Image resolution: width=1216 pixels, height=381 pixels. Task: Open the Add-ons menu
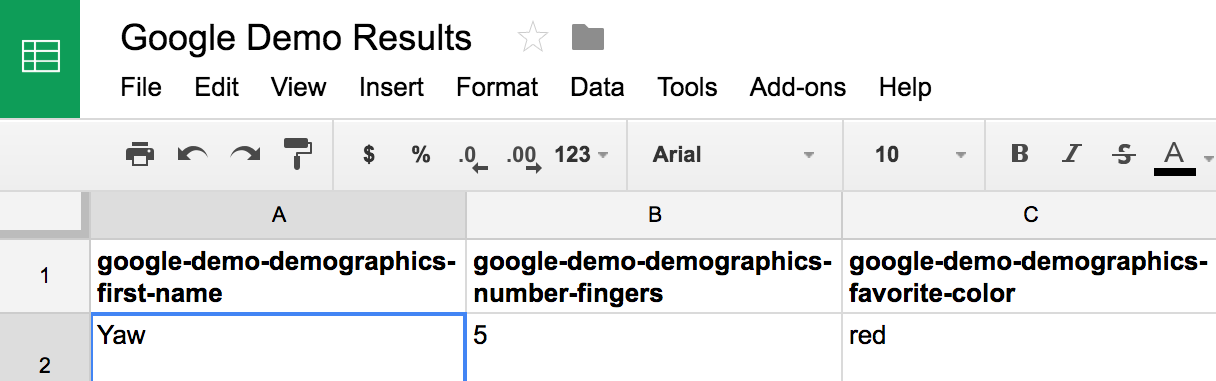[798, 87]
